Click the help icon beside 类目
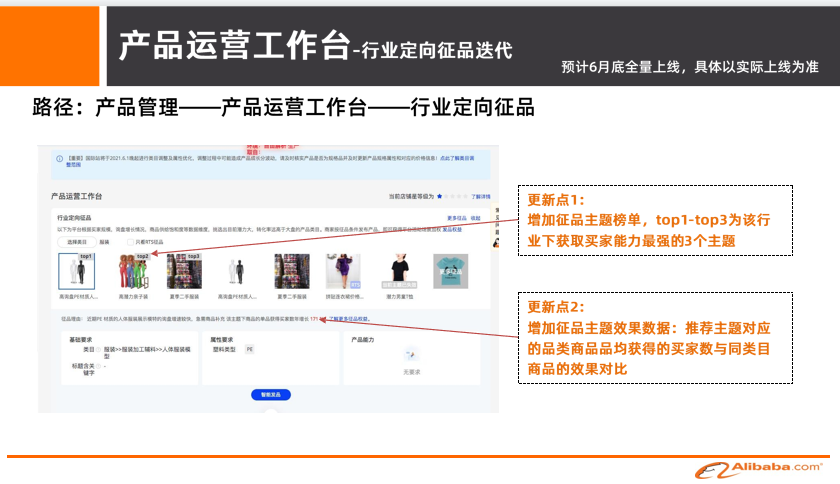 click(98, 351)
